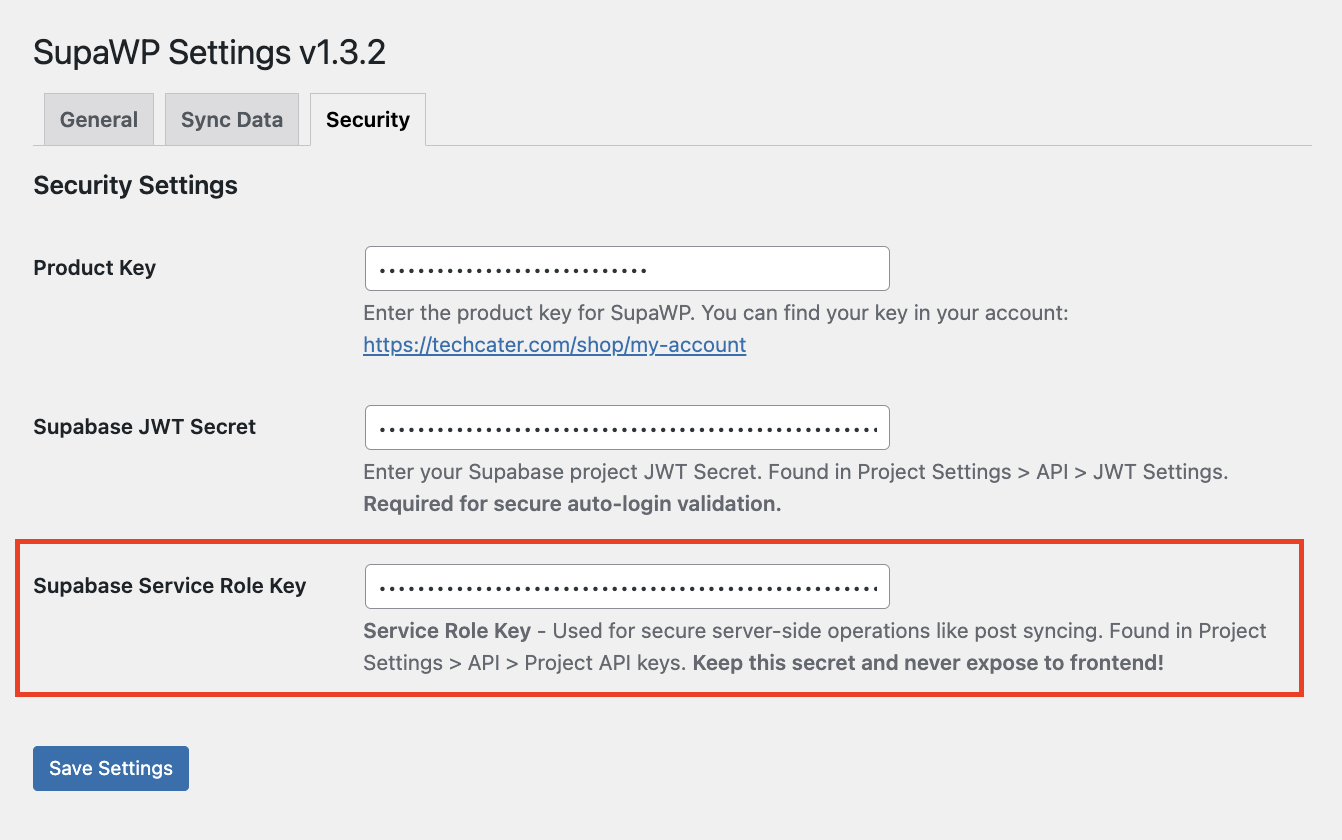Click the Supabase Service Role Key field
Image resolution: width=1342 pixels, height=840 pixels.
point(626,587)
